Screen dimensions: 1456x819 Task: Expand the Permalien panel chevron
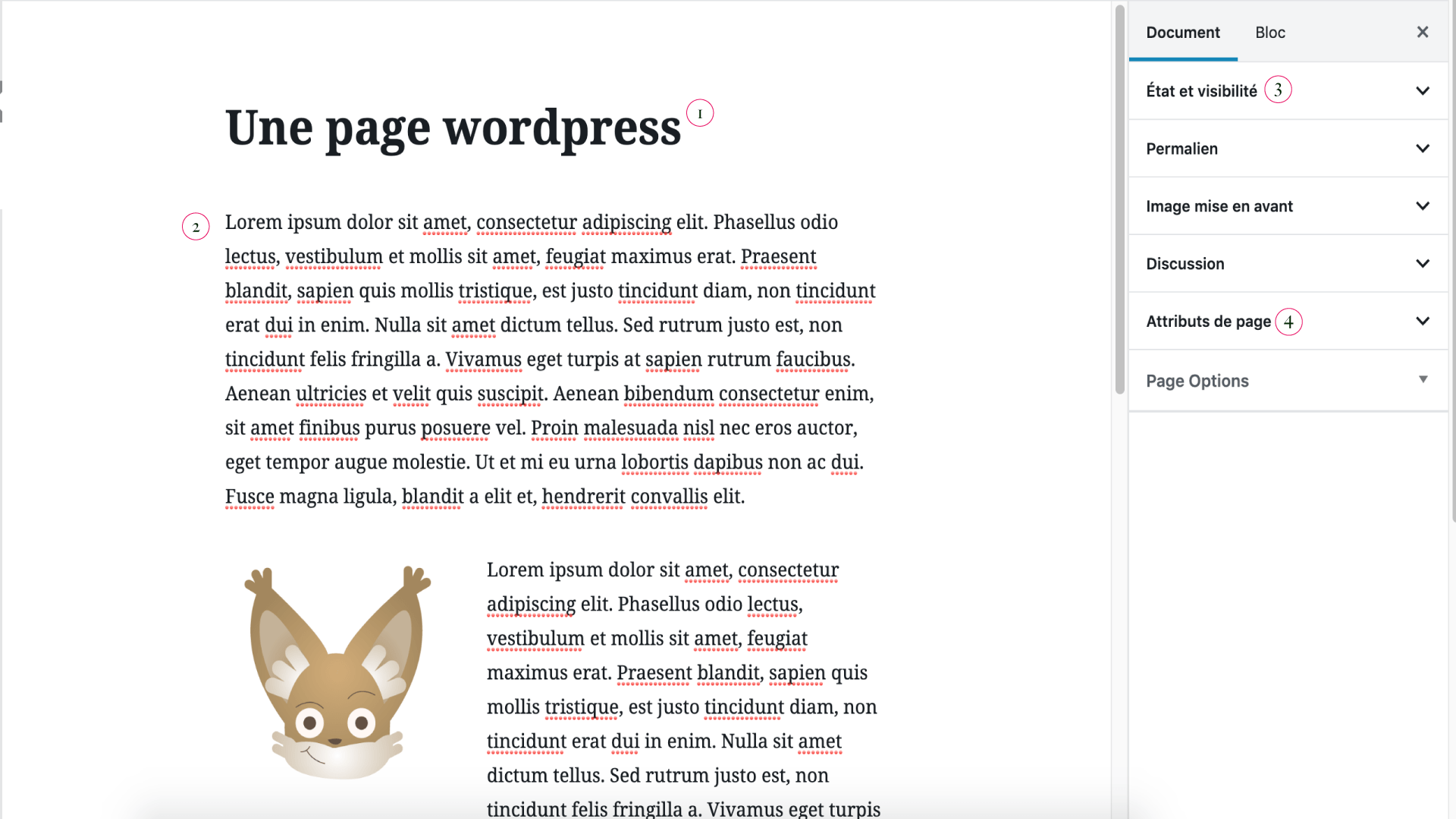pyautogui.click(x=1422, y=149)
